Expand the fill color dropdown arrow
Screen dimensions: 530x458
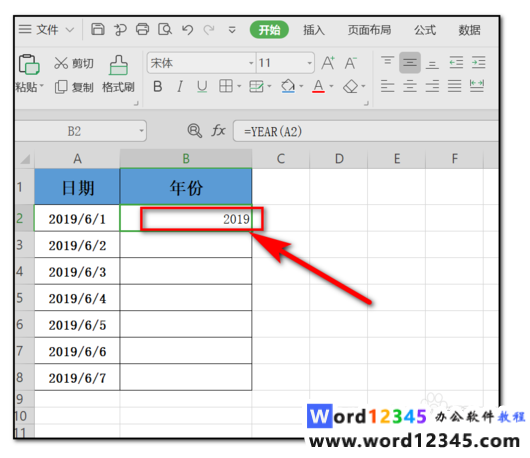tap(301, 86)
